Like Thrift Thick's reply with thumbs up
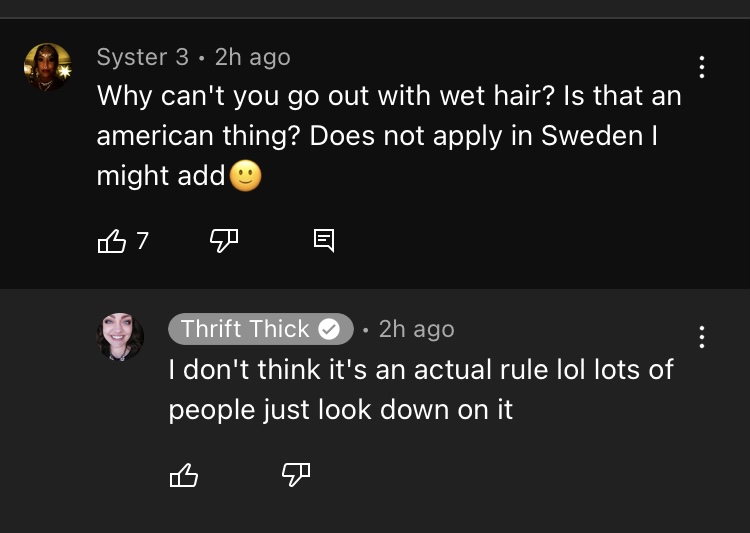The width and height of the screenshot is (750, 533). click(x=184, y=475)
